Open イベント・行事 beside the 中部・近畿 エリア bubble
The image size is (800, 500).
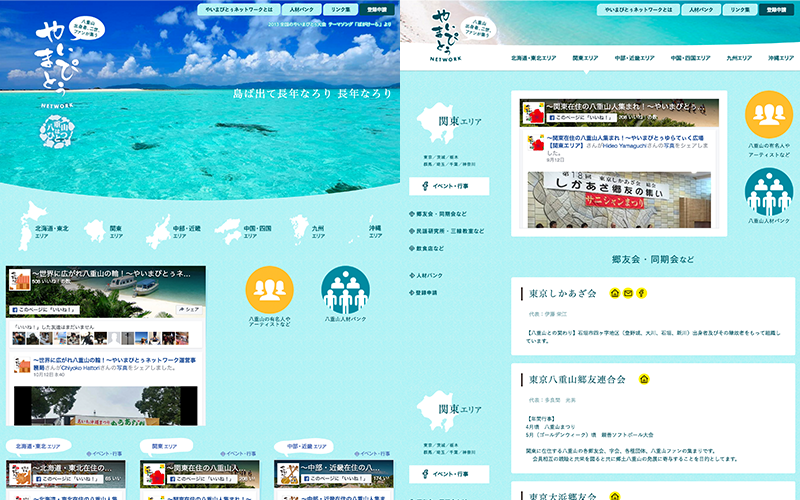[372, 454]
